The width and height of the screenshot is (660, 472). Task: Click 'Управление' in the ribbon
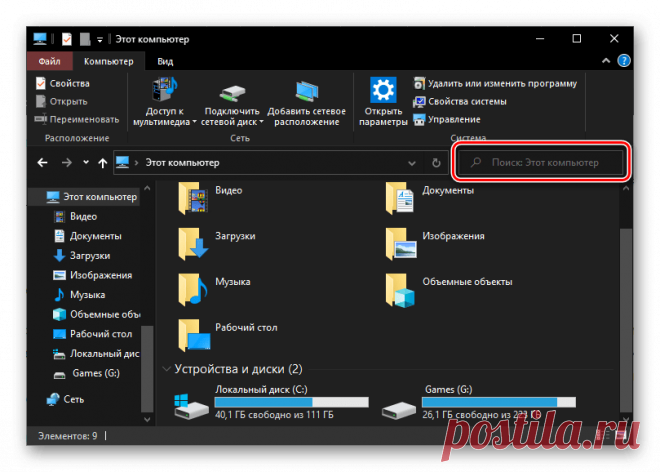(447, 120)
